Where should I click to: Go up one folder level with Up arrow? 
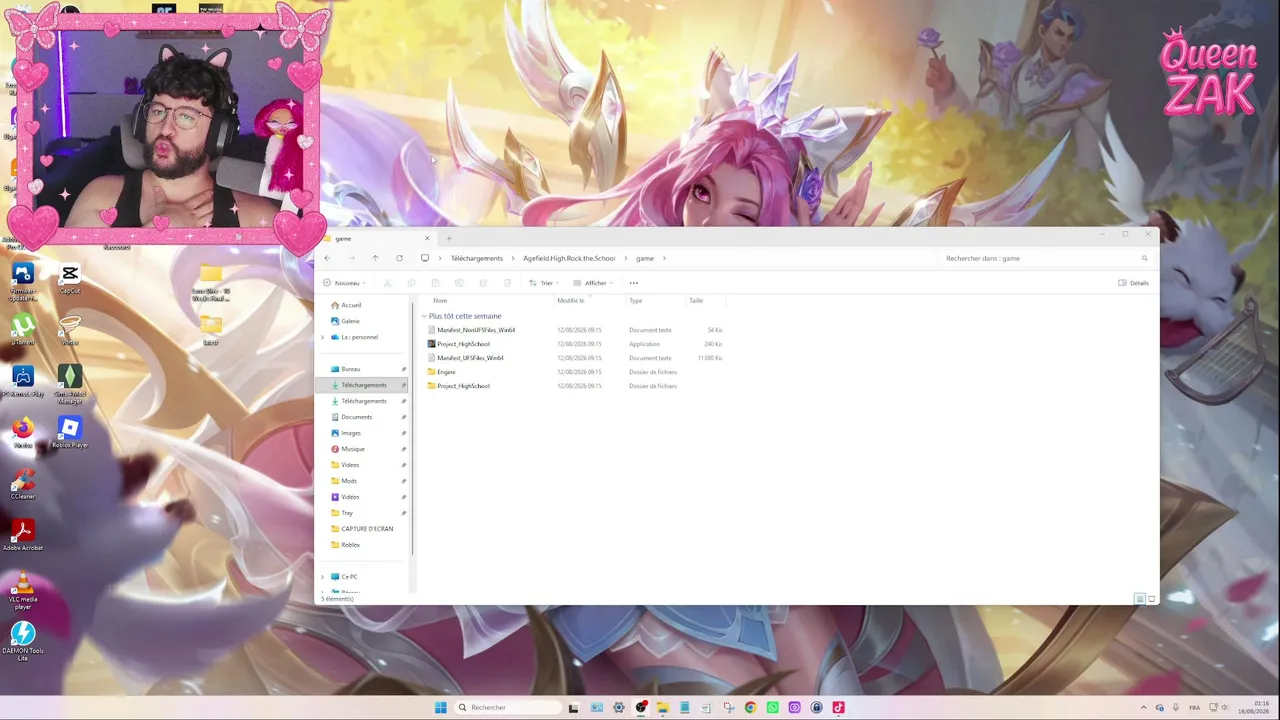pos(375,258)
